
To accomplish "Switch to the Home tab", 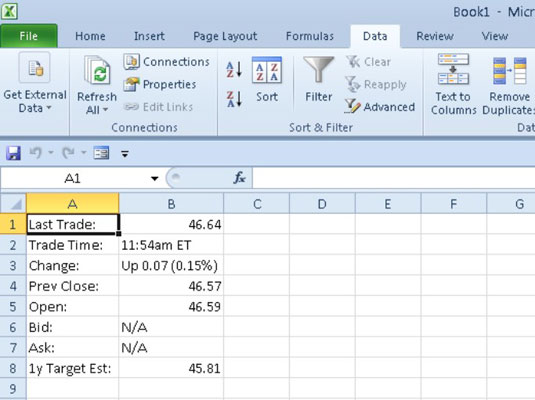I will (90, 36).
